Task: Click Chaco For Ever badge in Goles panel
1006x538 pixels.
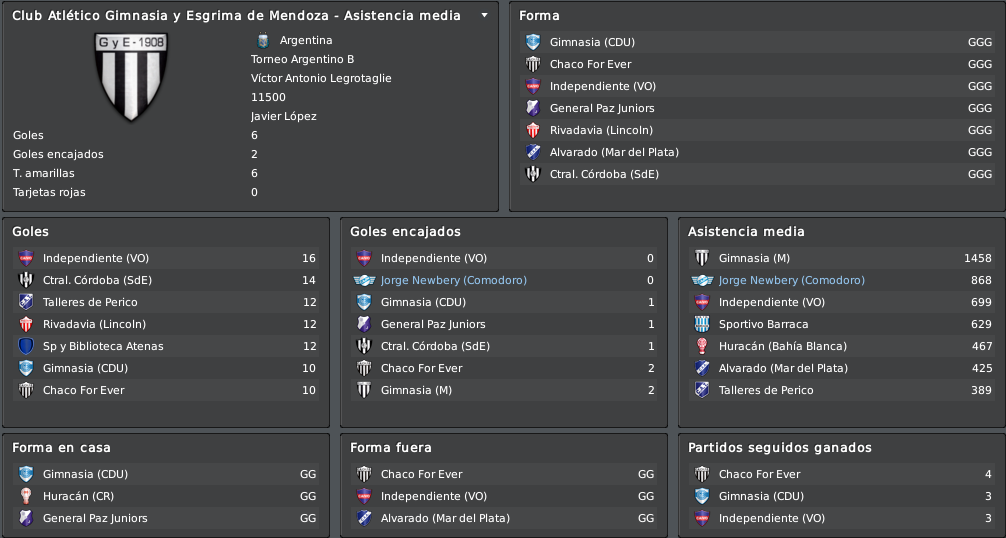Action: click(26, 390)
